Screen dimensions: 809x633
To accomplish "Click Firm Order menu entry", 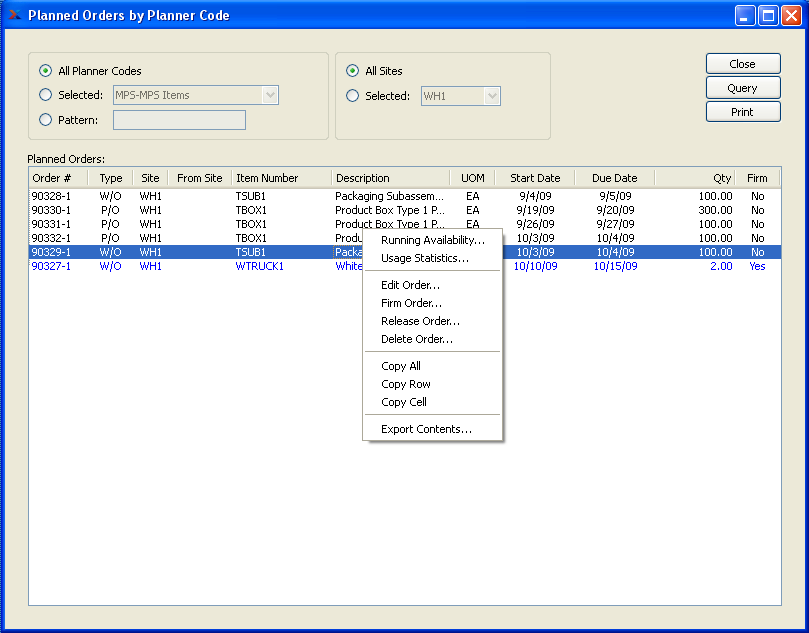I will (x=411, y=303).
